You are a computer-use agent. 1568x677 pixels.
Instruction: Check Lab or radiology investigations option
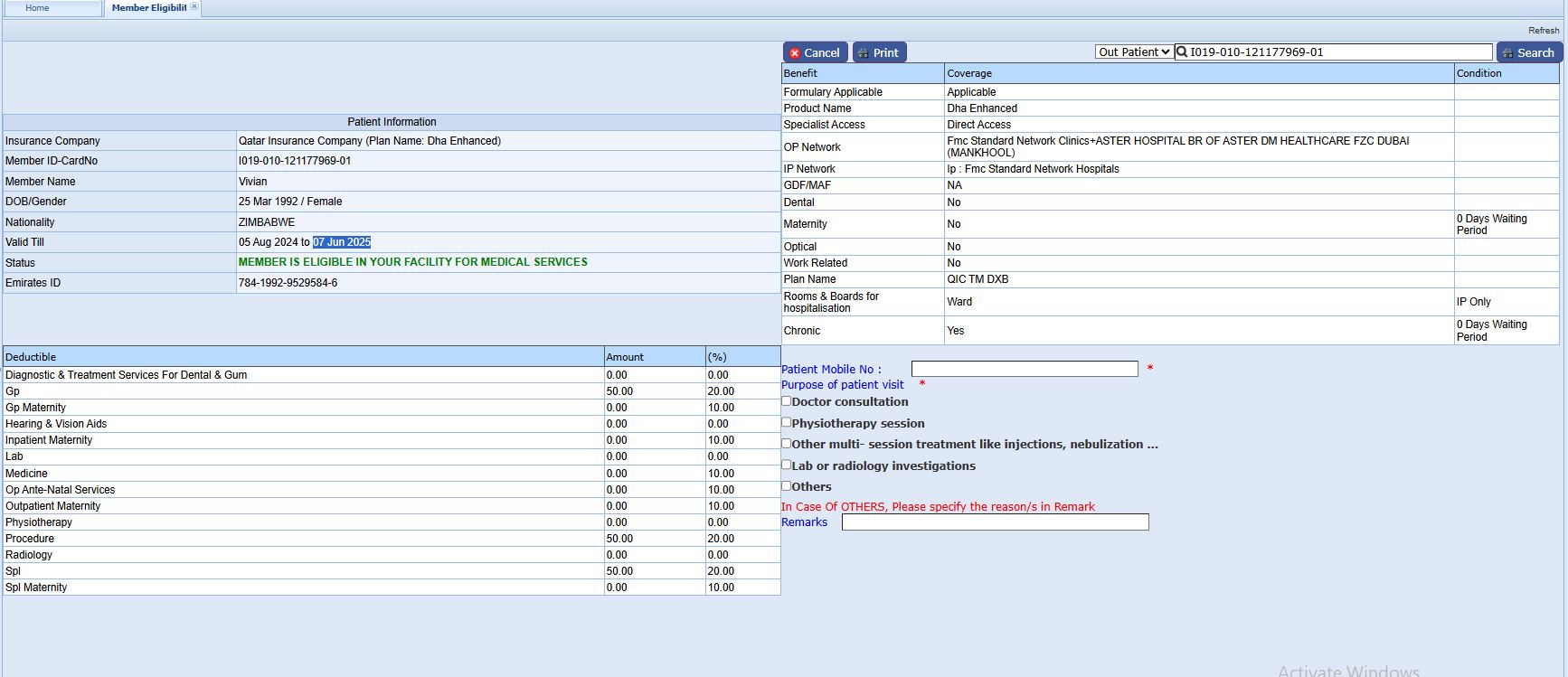[x=787, y=465]
